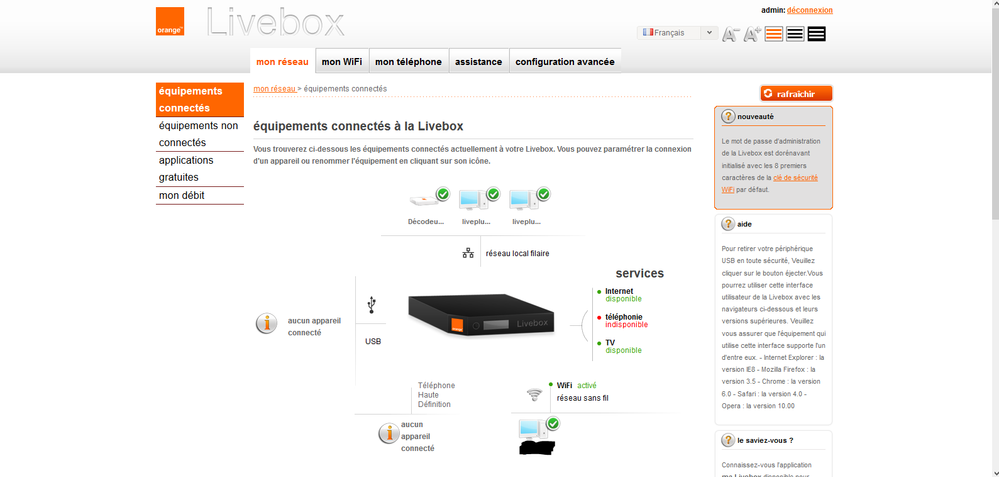Image resolution: width=999 pixels, height=477 pixels.
Task: Click the rafraîchir button
Action: coord(796,94)
